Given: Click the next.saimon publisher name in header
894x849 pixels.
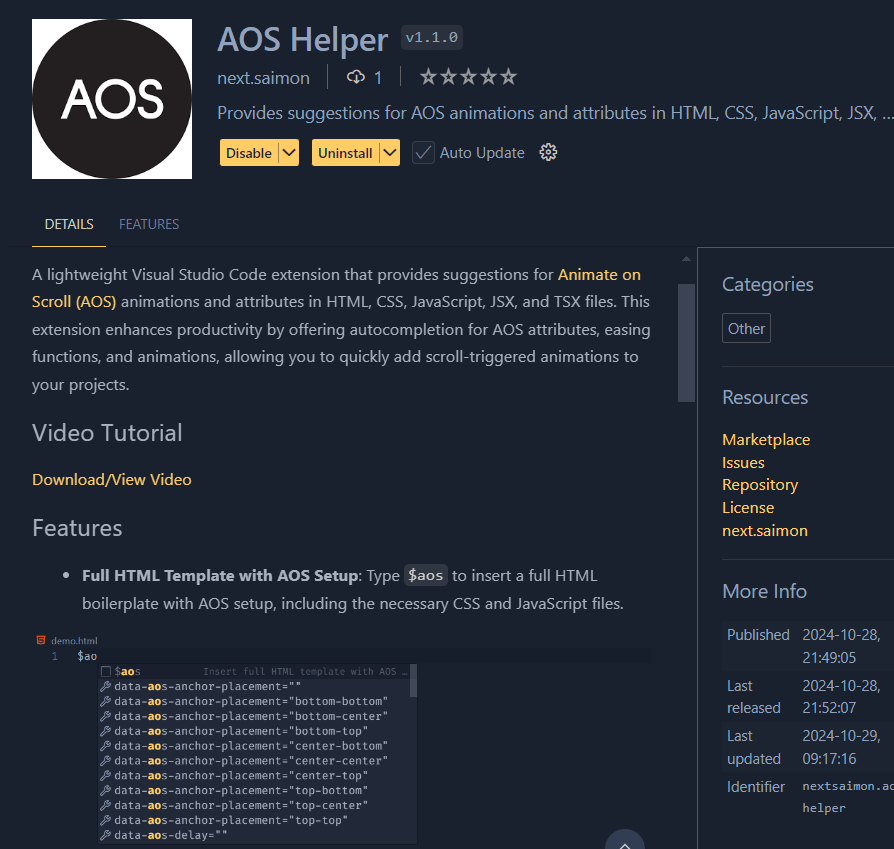Looking at the screenshot, I should pos(264,77).
